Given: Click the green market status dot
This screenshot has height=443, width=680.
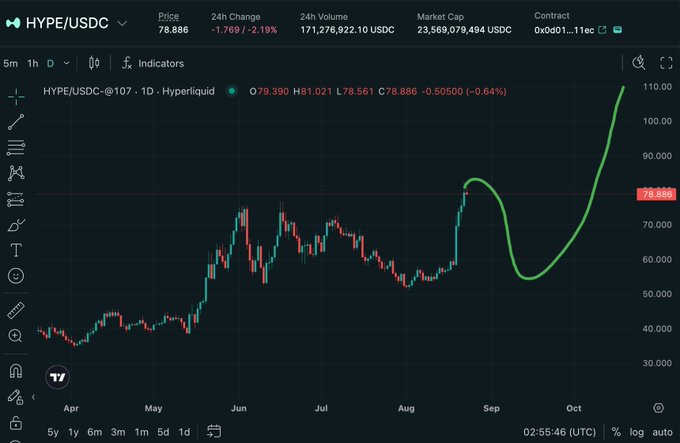Looking at the screenshot, I should tap(232, 91).
